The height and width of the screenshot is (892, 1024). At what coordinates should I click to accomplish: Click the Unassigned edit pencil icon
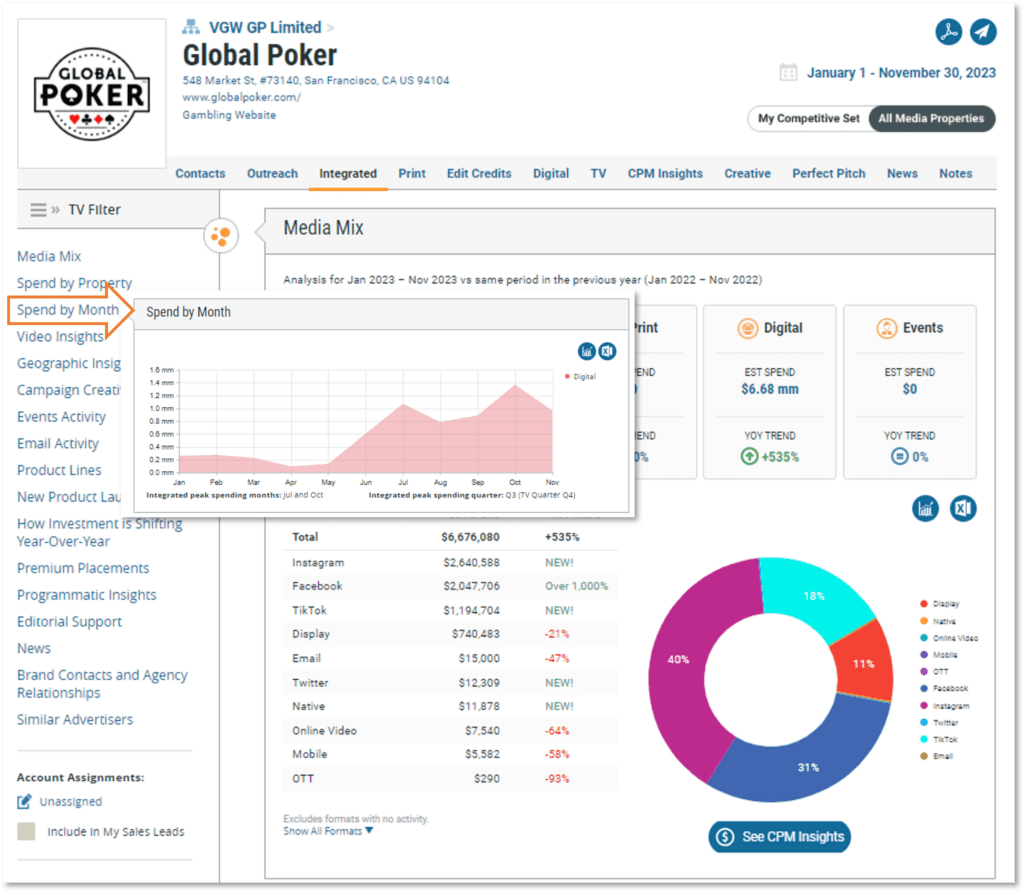[x=24, y=801]
